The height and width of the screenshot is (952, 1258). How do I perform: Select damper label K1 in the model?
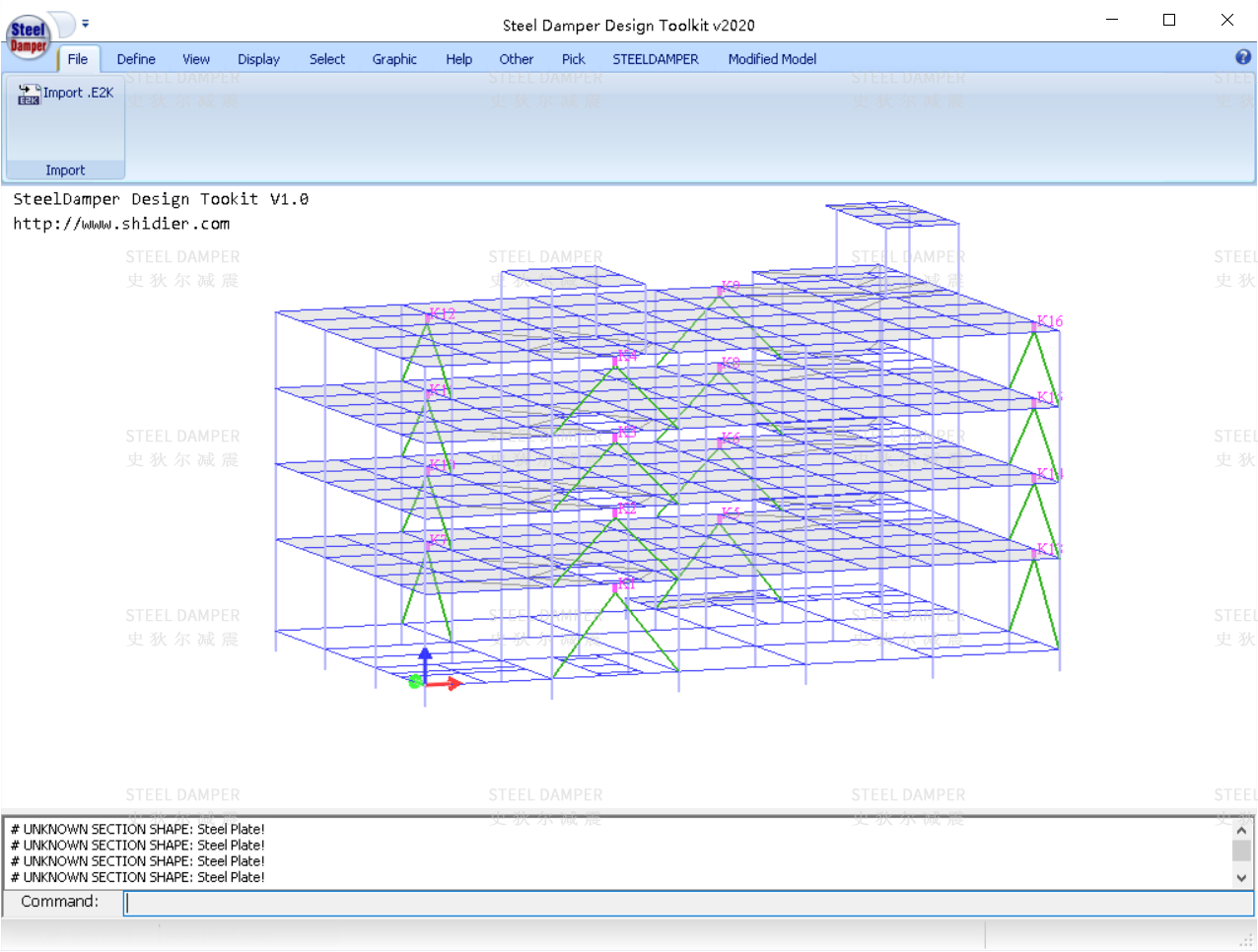click(626, 583)
